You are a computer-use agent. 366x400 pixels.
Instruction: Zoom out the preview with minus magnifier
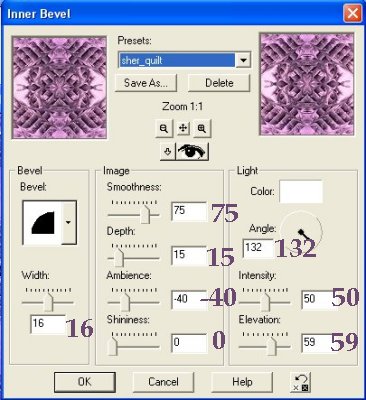(164, 128)
